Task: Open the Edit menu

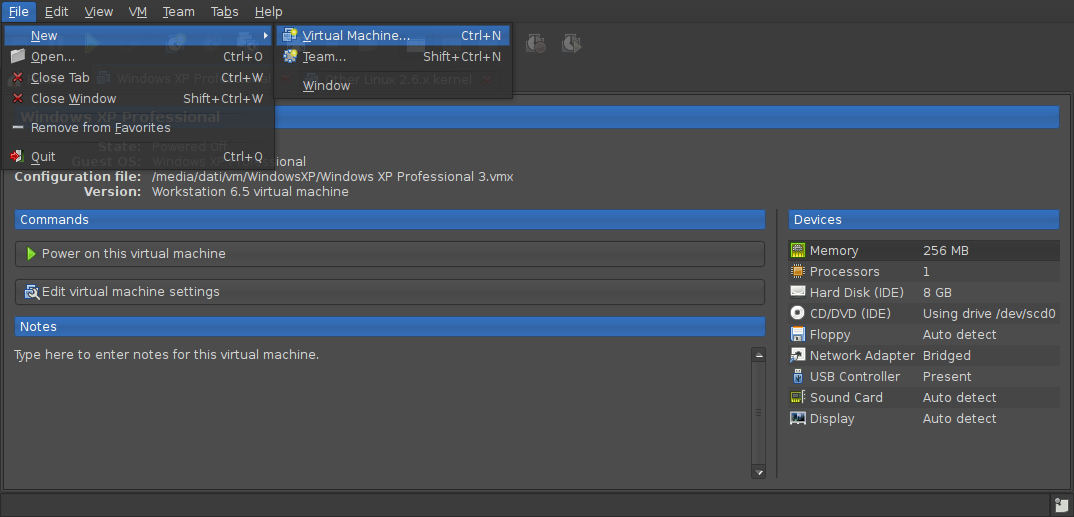Action: (56, 12)
